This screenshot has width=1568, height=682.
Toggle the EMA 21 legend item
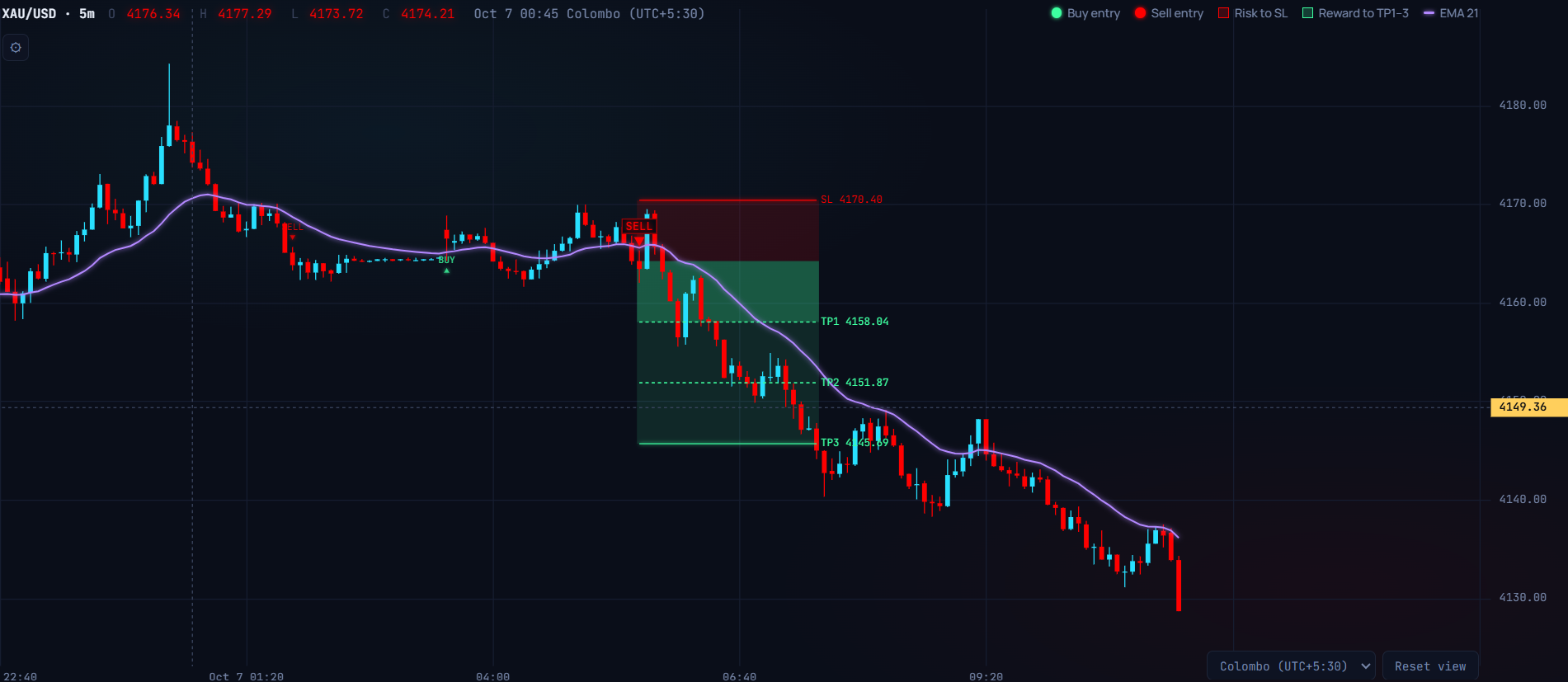click(x=1451, y=13)
